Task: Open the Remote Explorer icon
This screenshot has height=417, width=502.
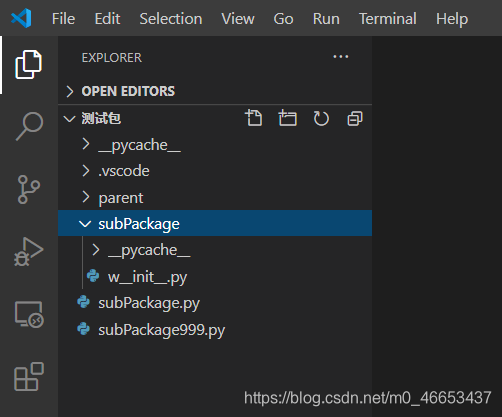Action: coord(29,314)
